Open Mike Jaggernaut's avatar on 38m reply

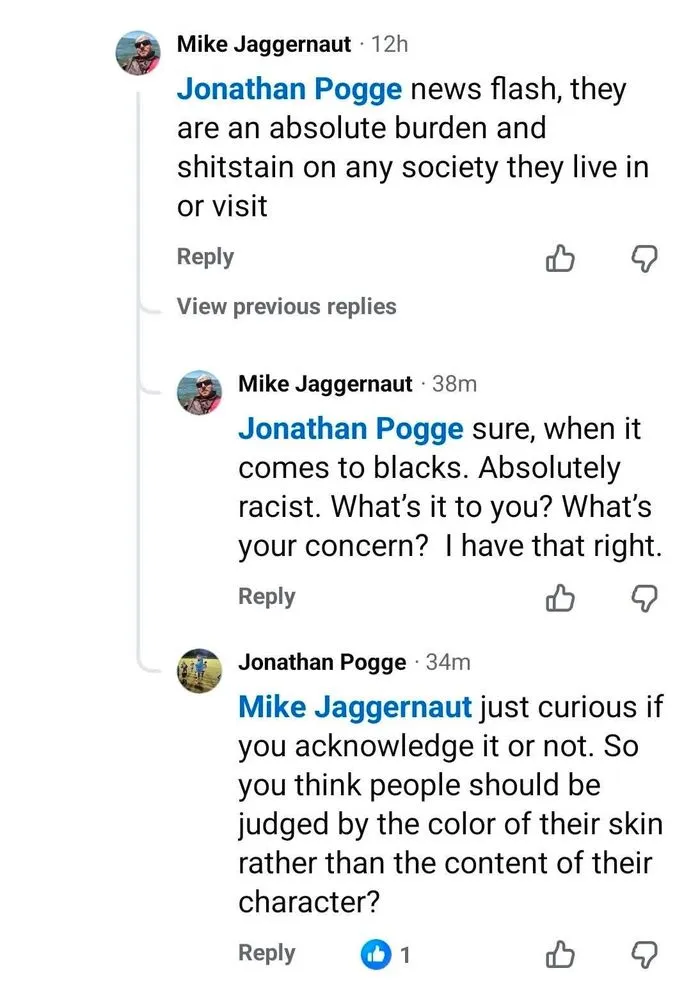(x=200, y=391)
